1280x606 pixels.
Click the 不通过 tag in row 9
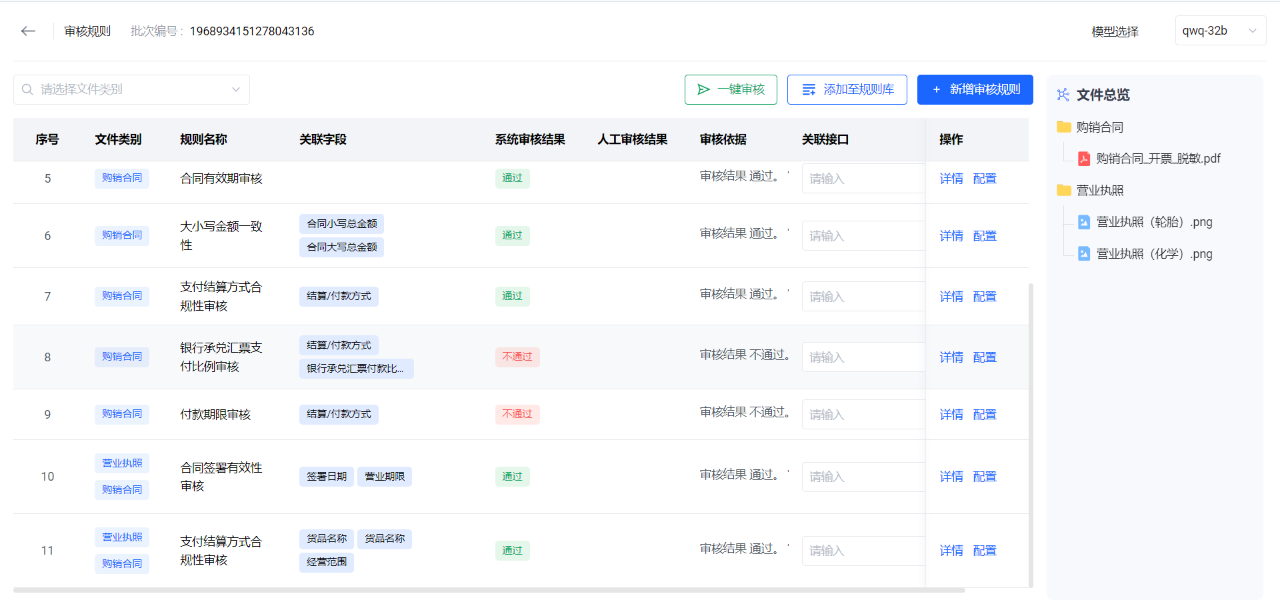tap(517, 414)
